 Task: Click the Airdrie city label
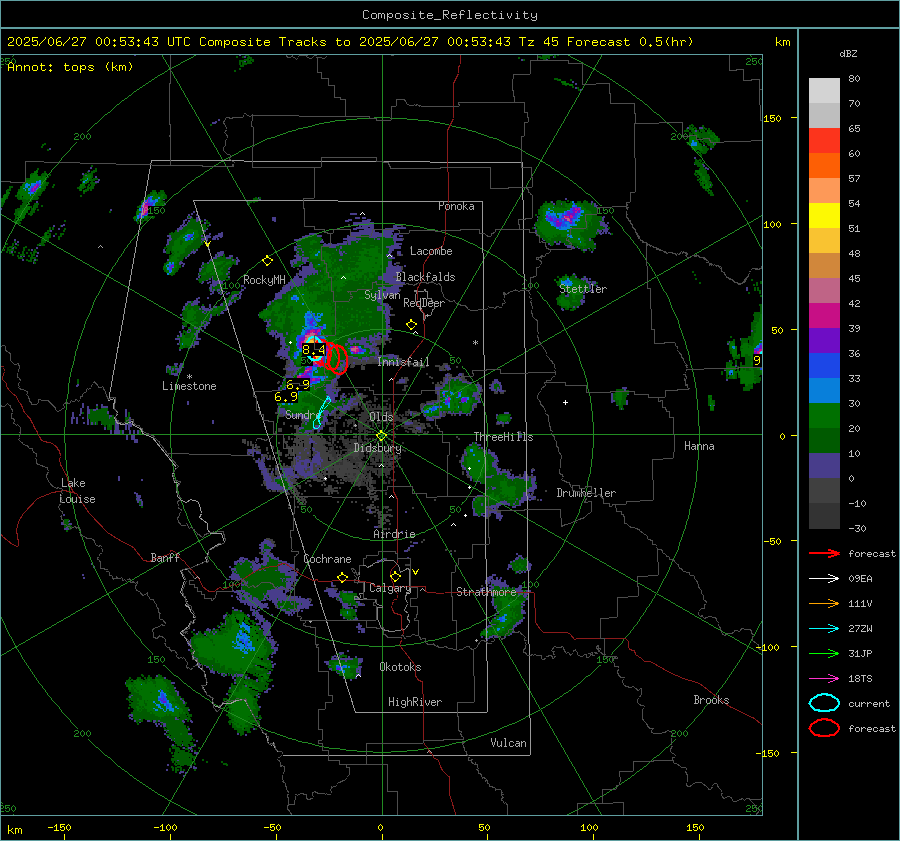click(394, 534)
